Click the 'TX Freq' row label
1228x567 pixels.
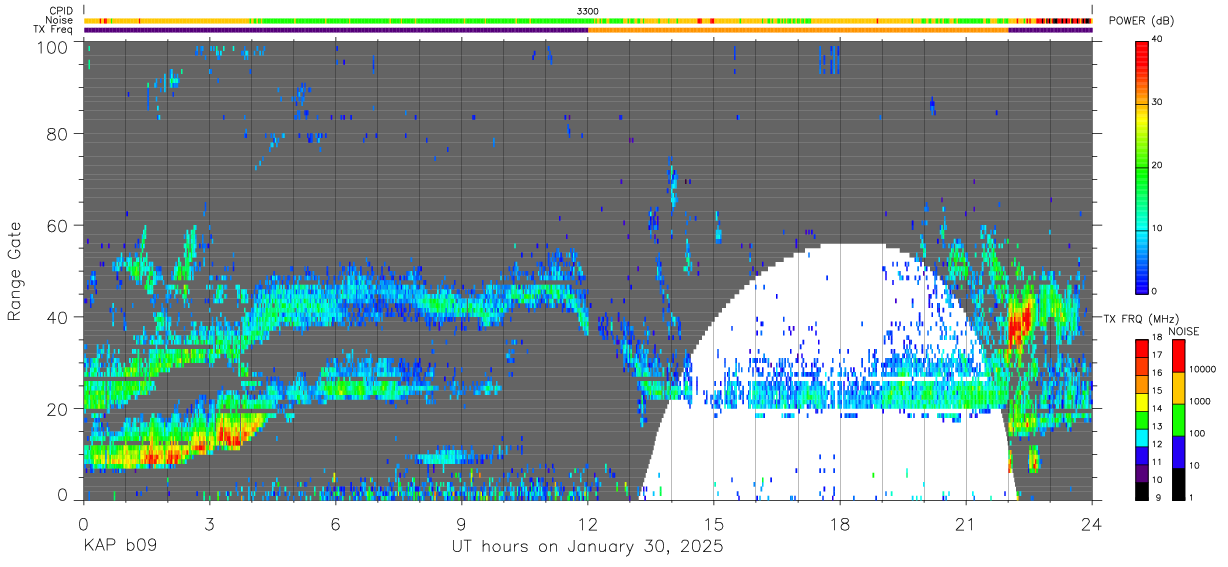(54, 30)
